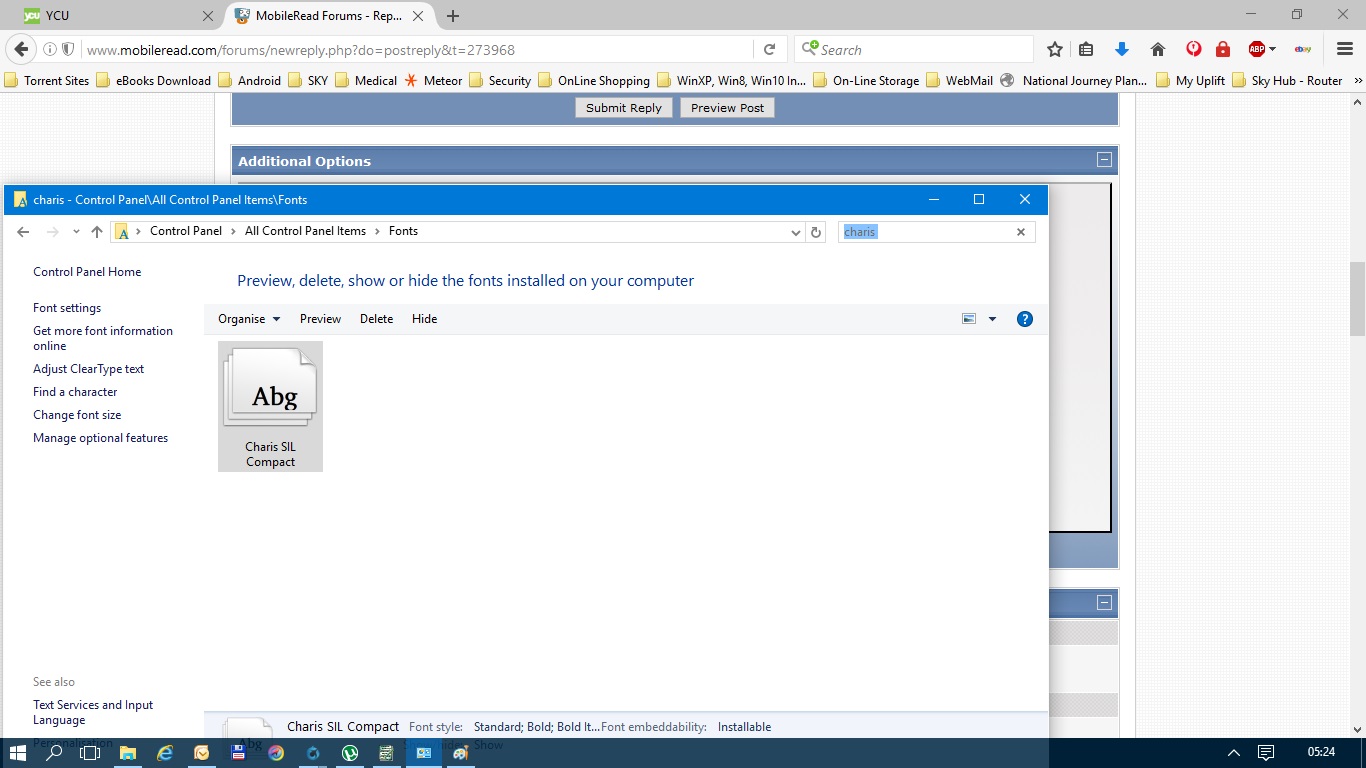1366x768 pixels.
Task: Open Control Panel Home link
Action: 87,272
